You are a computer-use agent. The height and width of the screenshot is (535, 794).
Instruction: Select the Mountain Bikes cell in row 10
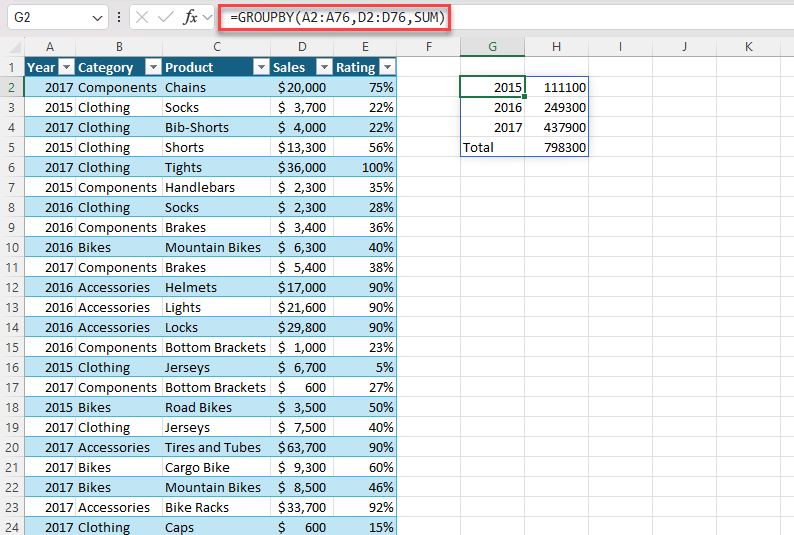click(x=215, y=247)
